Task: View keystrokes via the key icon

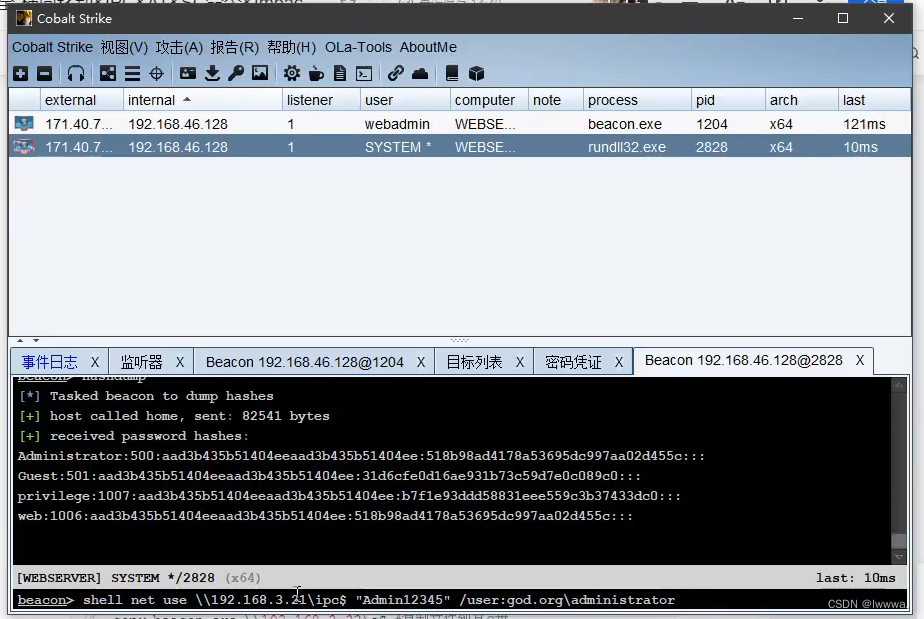Action: pyautogui.click(x=236, y=74)
